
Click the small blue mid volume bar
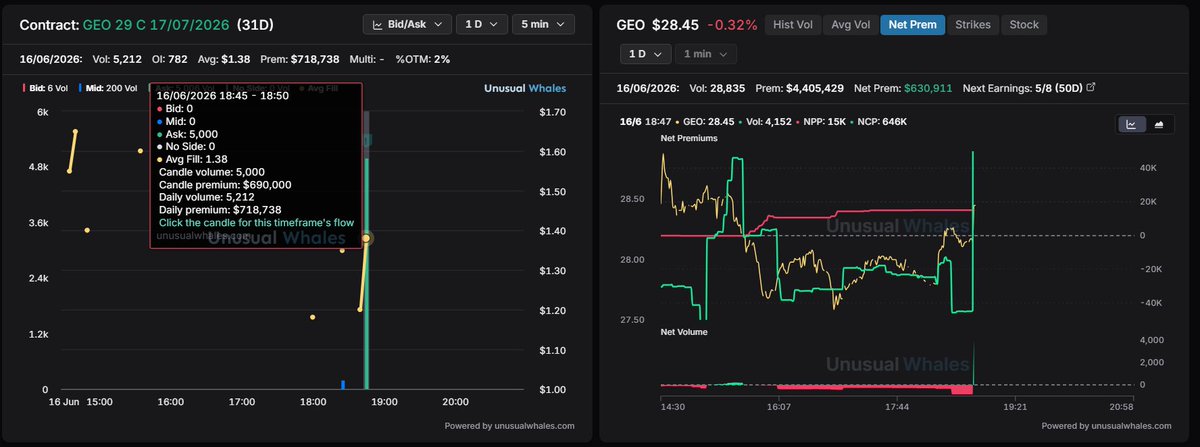(x=343, y=384)
